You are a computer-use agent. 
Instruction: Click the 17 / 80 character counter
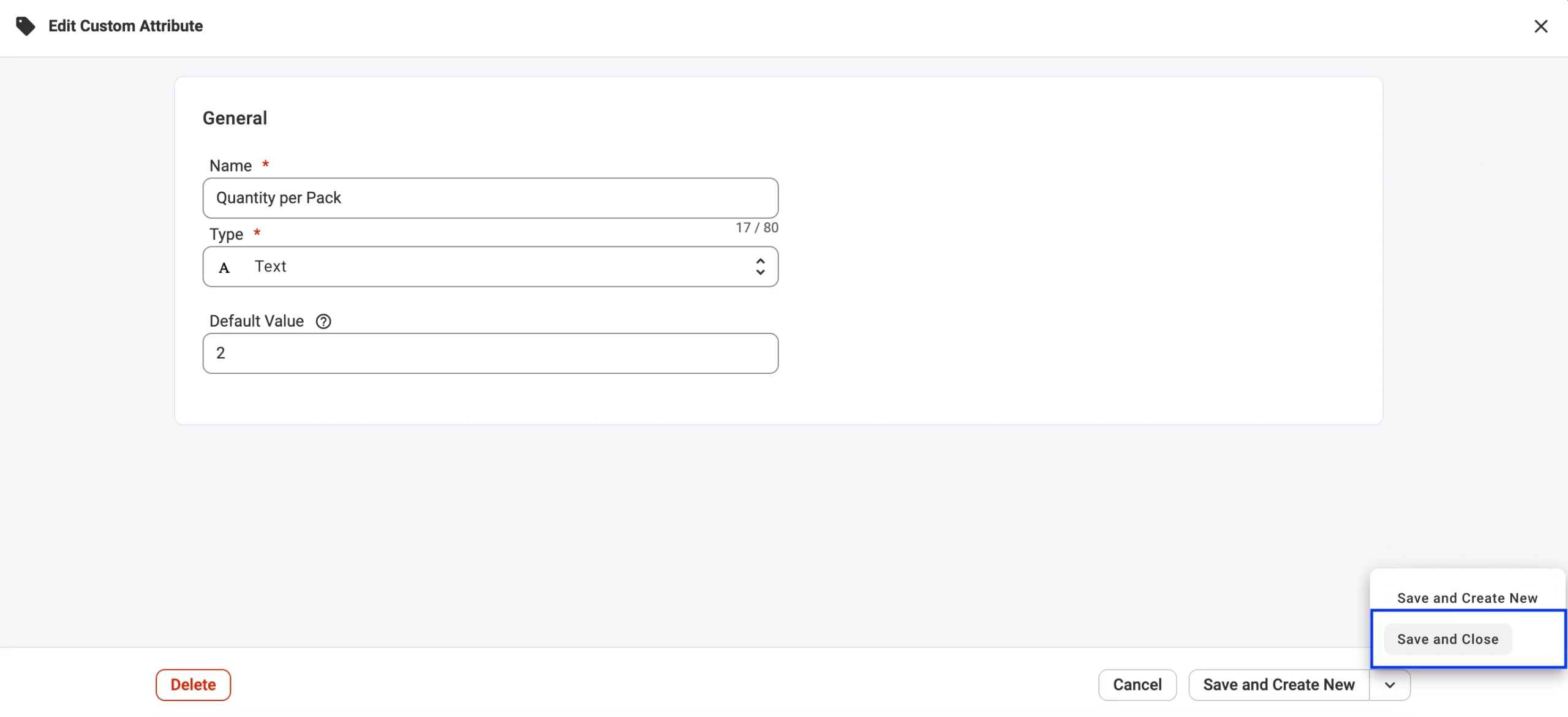pyautogui.click(x=756, y=228)
